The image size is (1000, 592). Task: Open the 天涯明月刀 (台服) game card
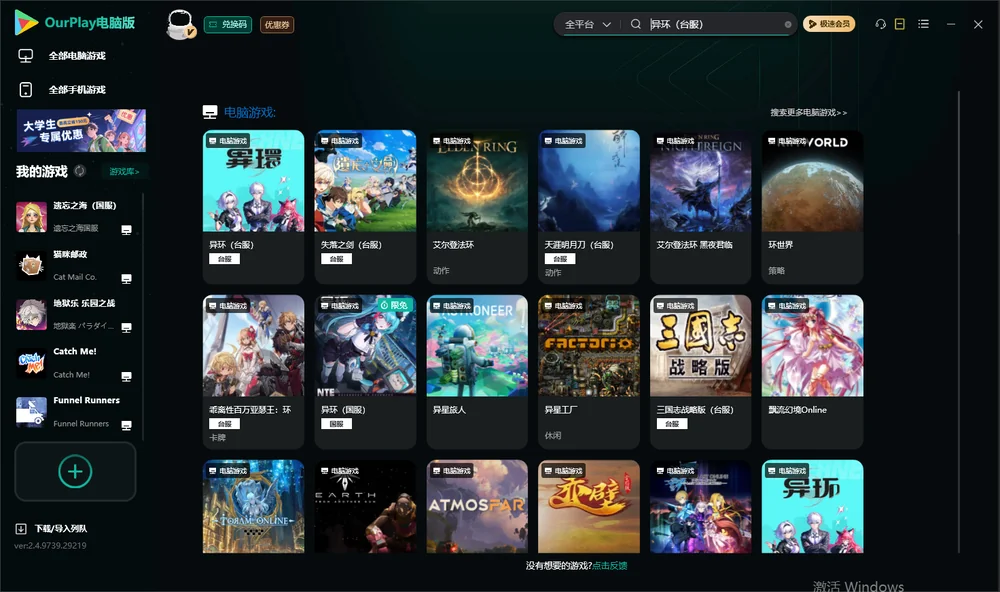point(589,207)
